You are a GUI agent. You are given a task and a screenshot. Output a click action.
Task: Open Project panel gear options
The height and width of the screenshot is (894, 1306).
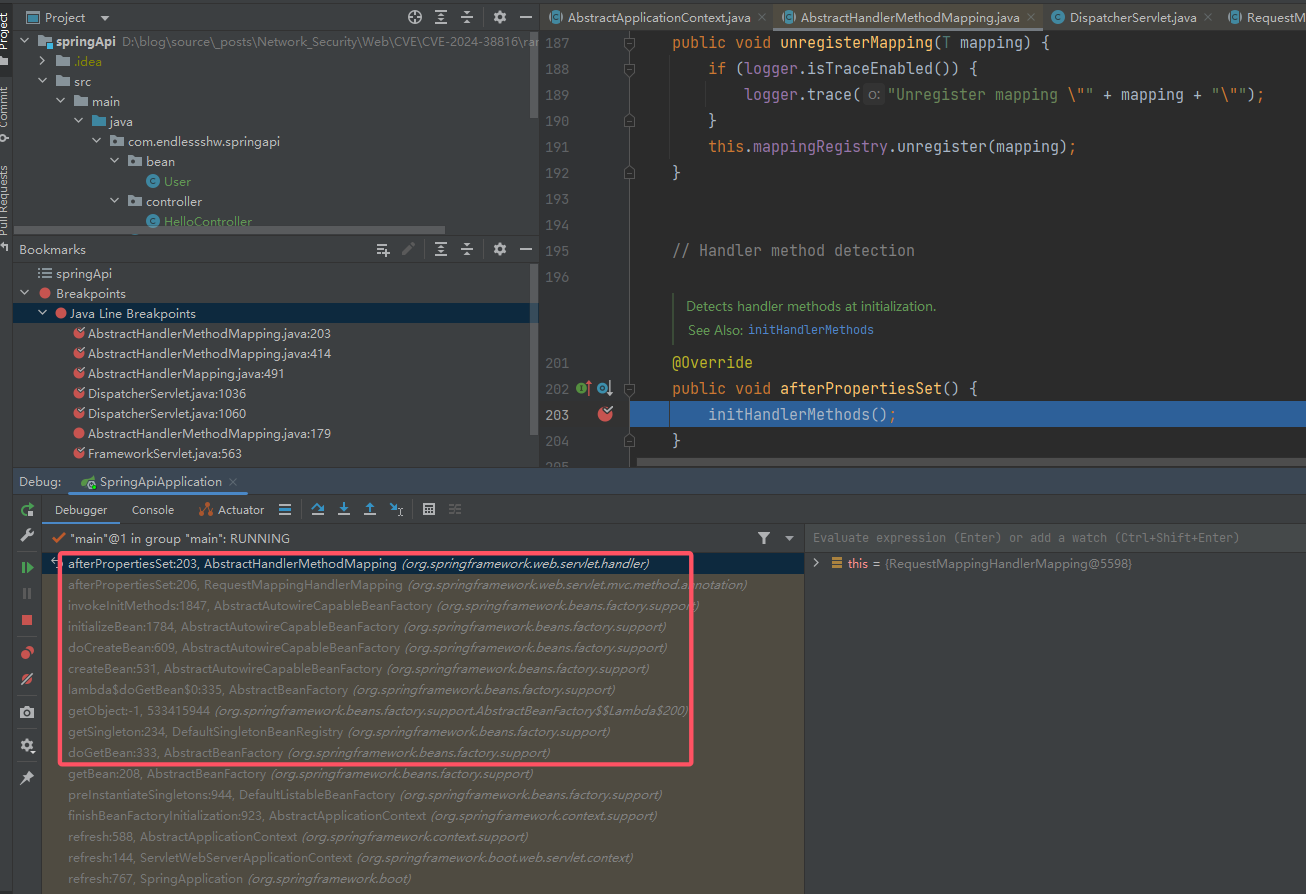(500, 17)
